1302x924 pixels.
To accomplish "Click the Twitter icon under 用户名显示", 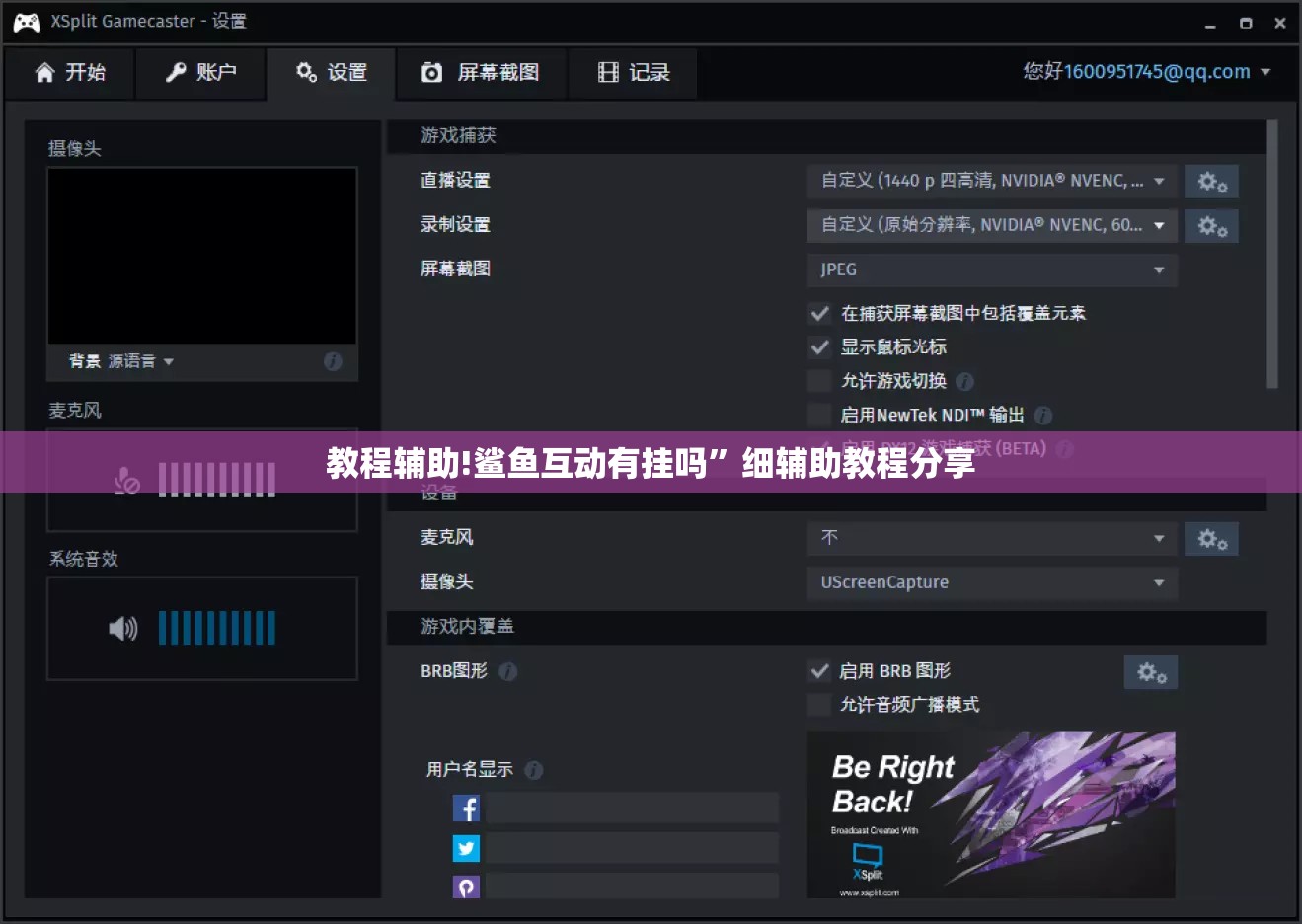I will click(x=466, y=848).
